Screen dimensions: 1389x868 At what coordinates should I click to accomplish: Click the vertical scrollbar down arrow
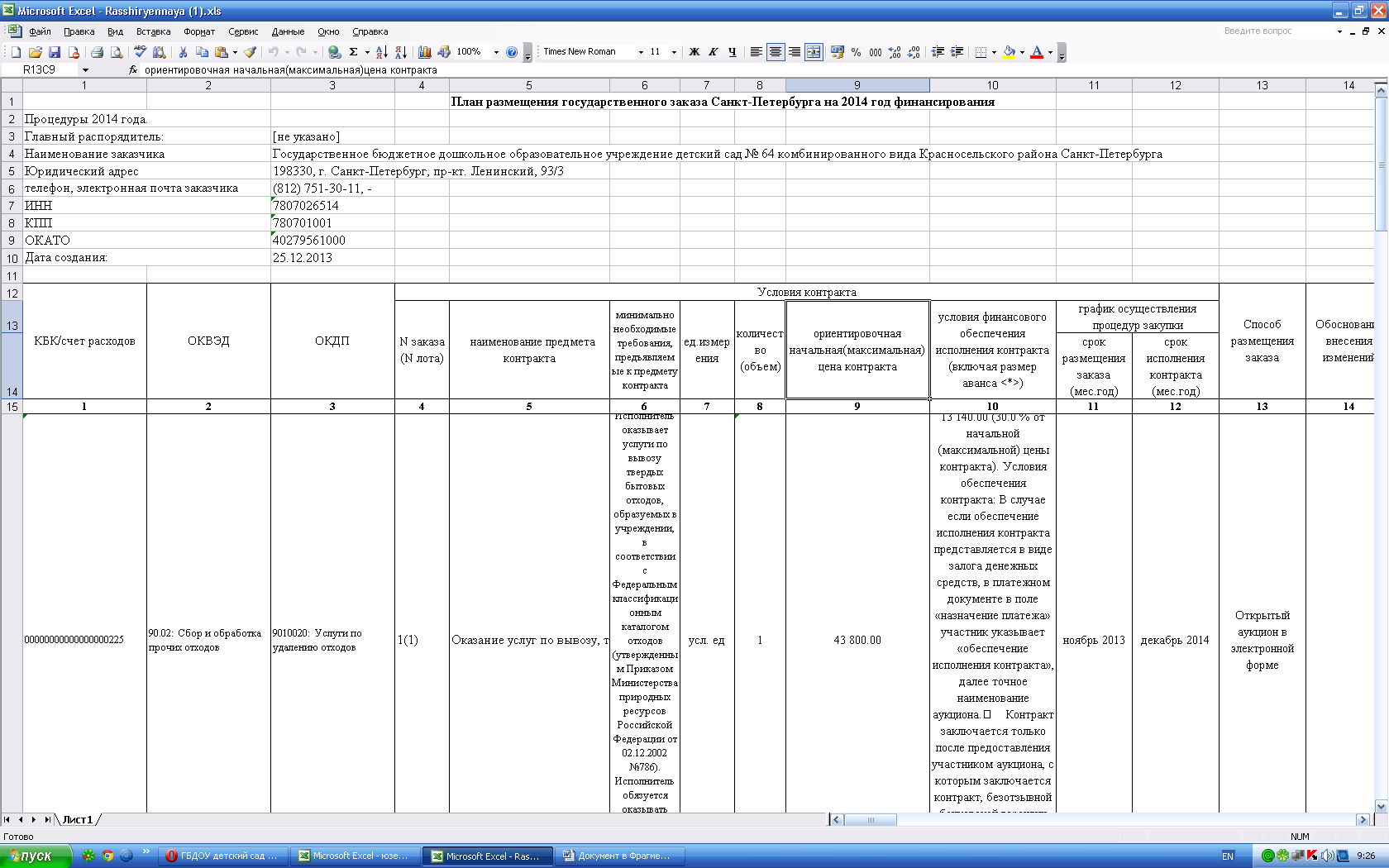(x=1381, y=807)
